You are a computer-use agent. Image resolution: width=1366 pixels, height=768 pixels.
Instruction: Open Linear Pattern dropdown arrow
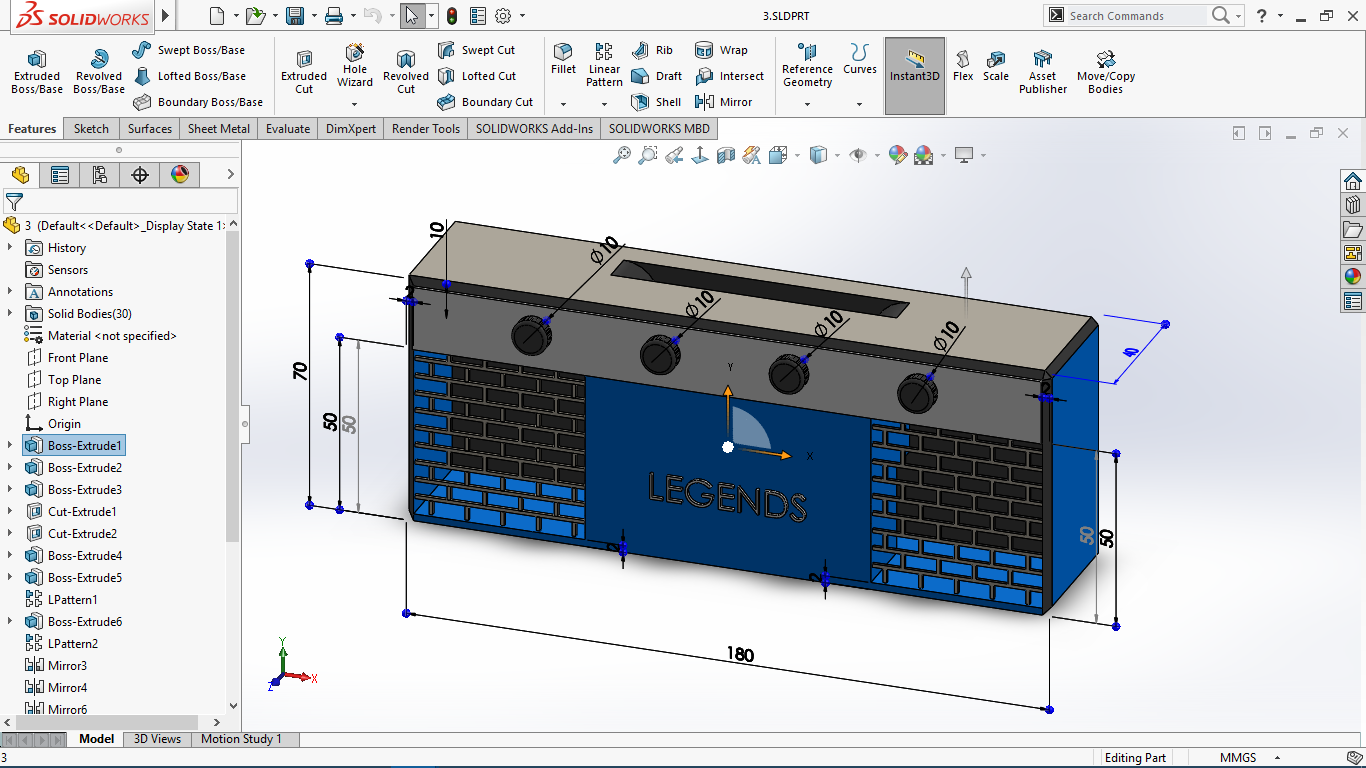[x=604, y=103]
